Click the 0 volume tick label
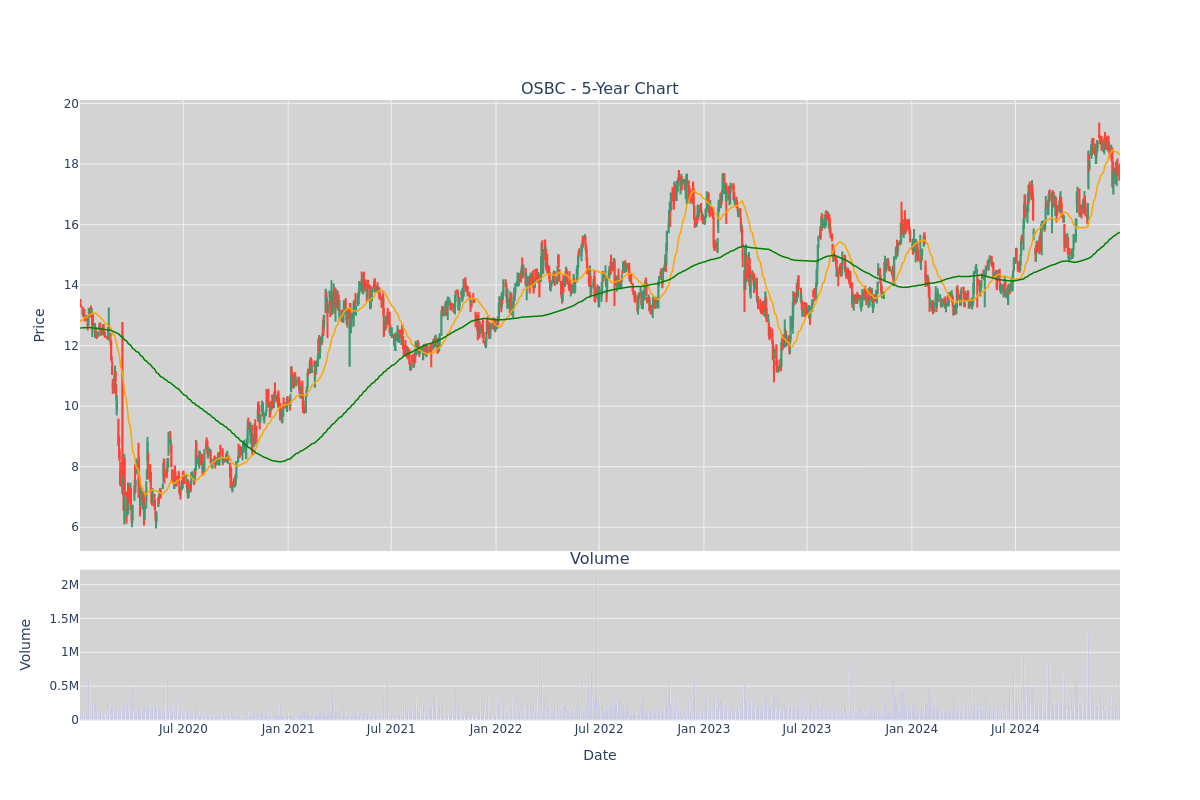The width and height of the screenshot is (1200, 800). click(75, 720)
